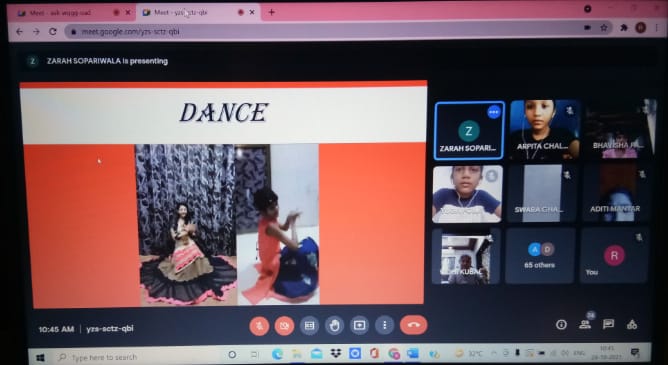
Task: Show everyone using the people icon
Action: coord(585,325)
